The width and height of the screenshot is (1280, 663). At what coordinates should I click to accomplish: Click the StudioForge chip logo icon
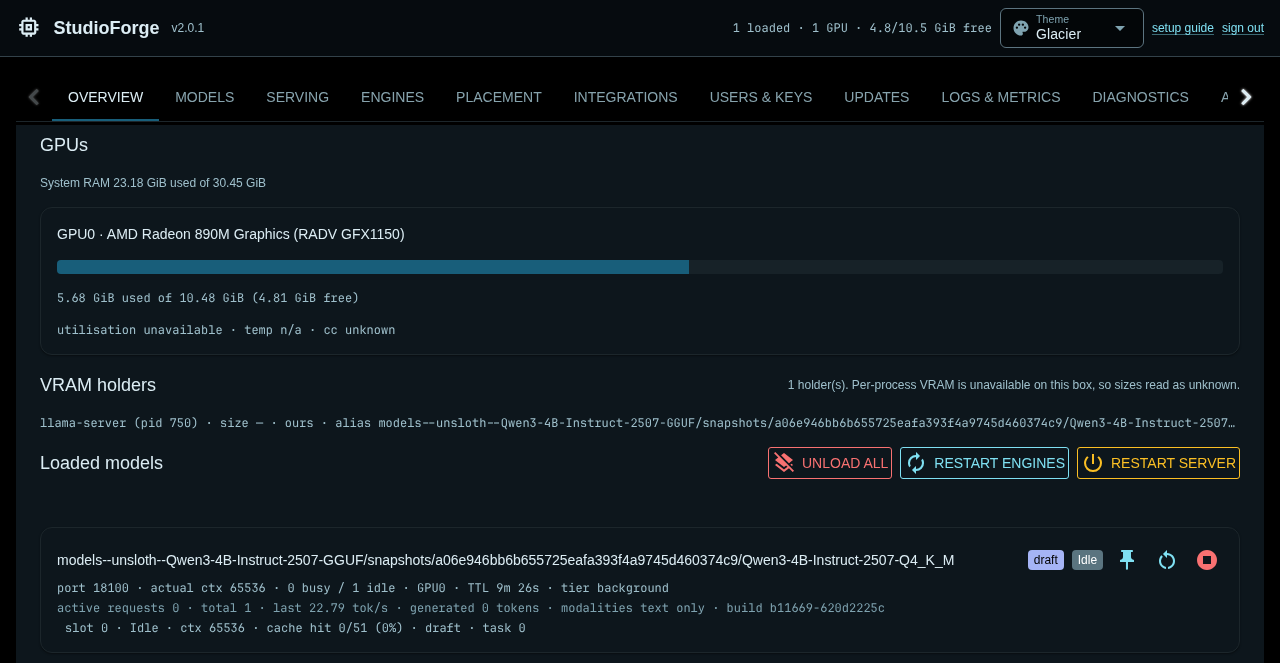pyautogui.click(x=29, y=28)
